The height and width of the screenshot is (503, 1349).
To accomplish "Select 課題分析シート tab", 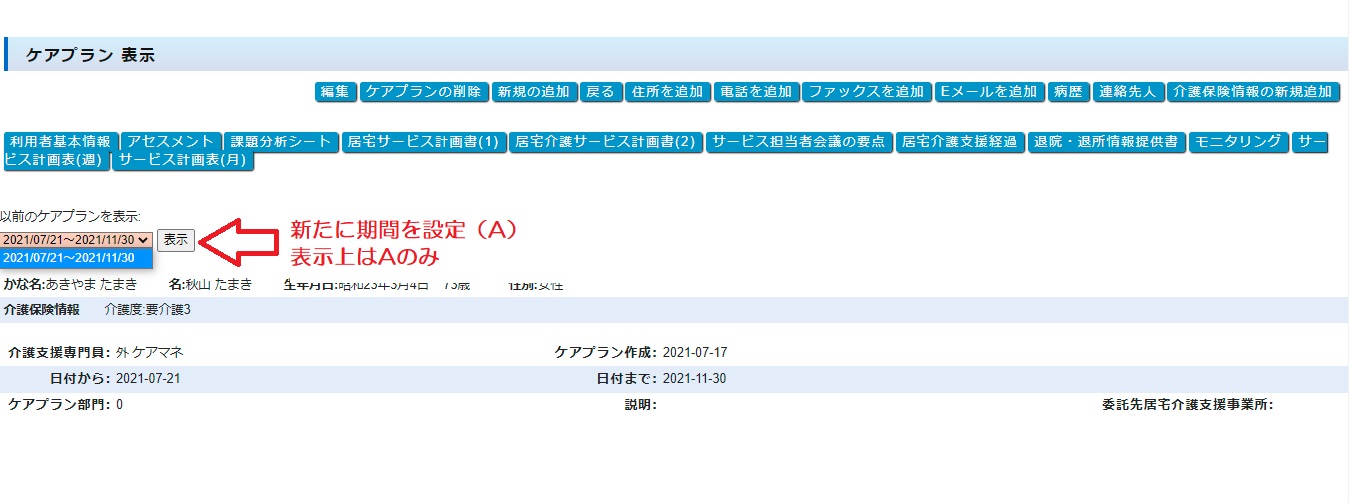I will 280,142.
